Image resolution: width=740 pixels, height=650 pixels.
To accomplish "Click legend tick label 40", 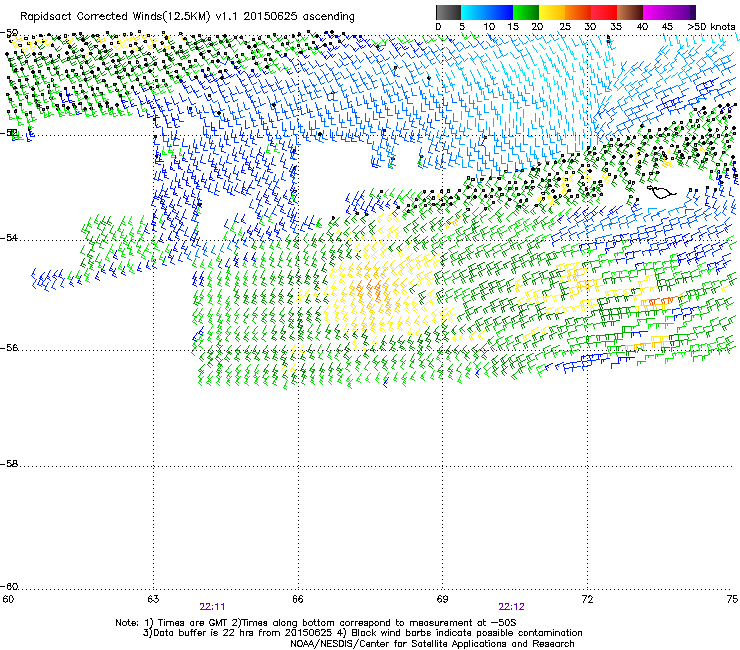I will pyautogui.click(x=642, y=27).
